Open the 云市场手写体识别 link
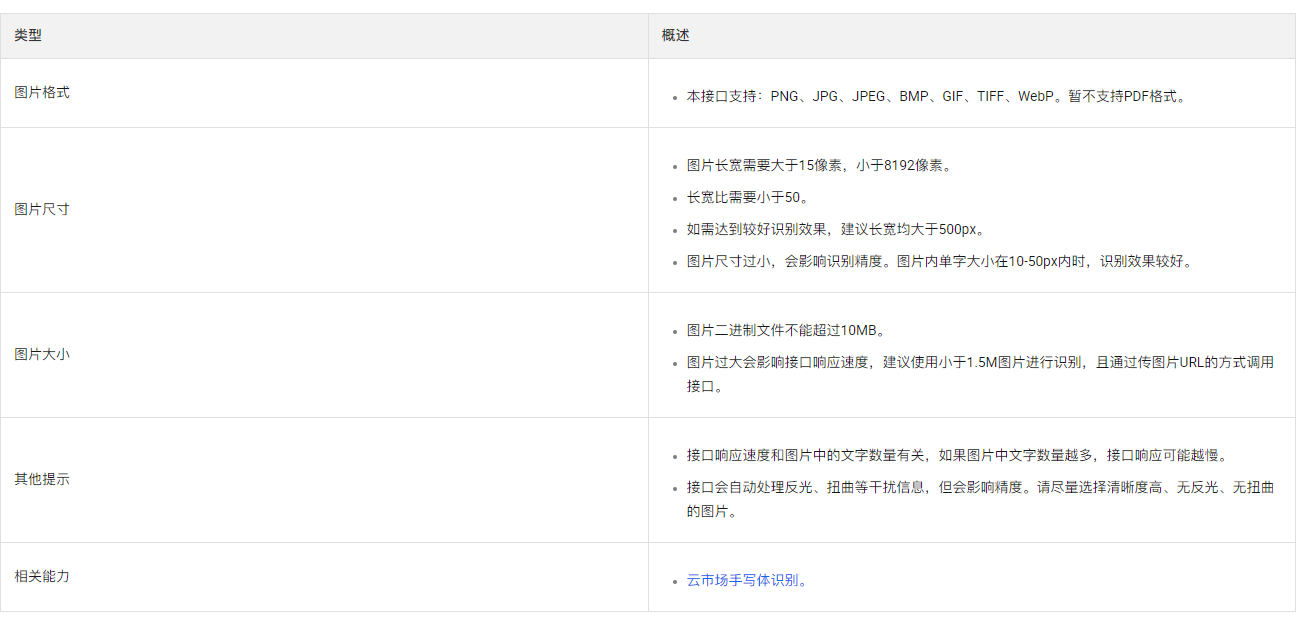 pyautogui.click(x=743, y=580)
